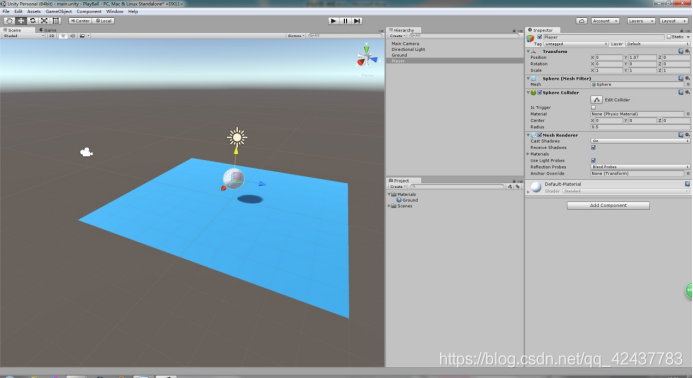Open the File menu

point(6,11)
